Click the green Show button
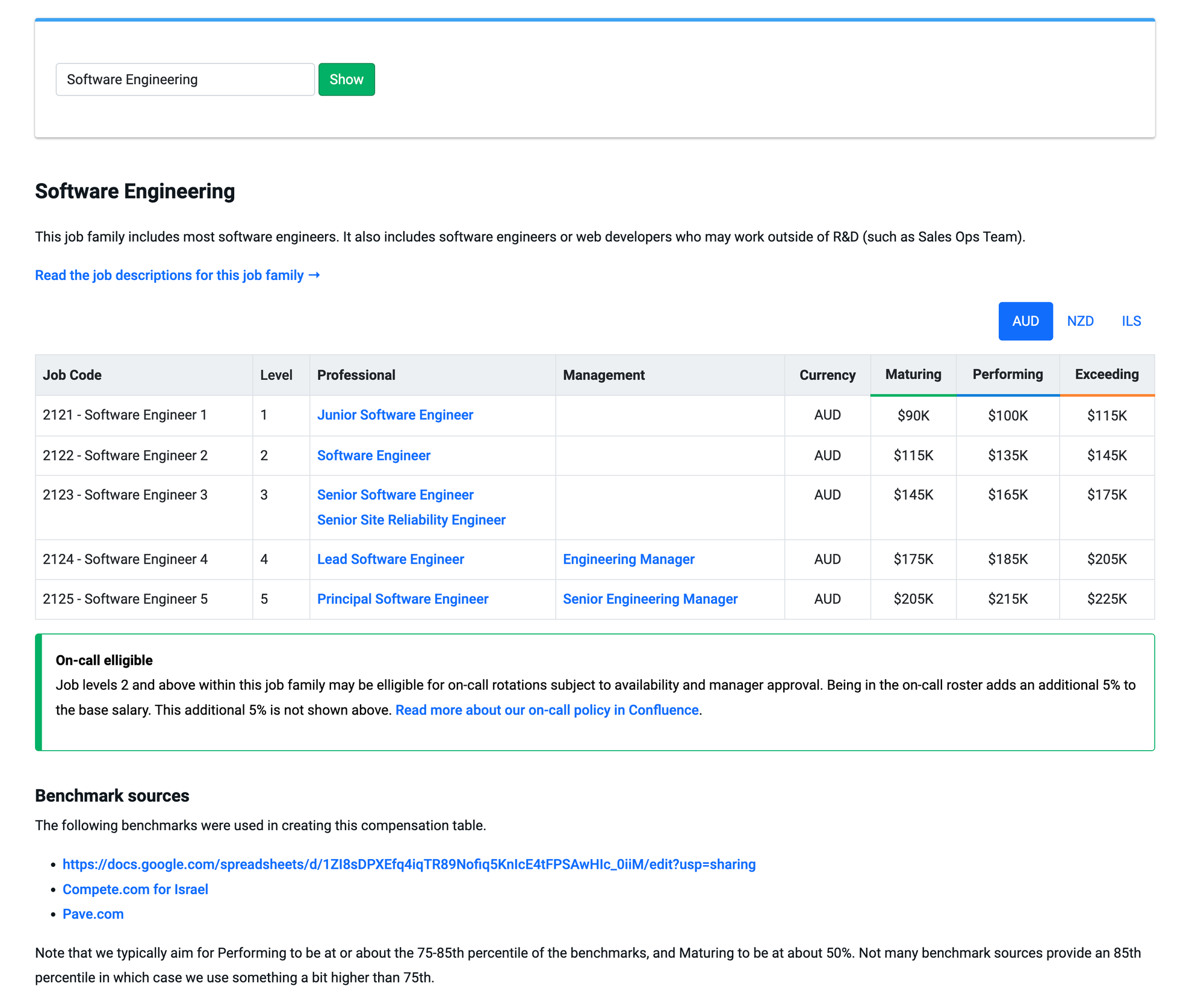The width and height of the screenshot is (1204, 1006). (346, 79)
